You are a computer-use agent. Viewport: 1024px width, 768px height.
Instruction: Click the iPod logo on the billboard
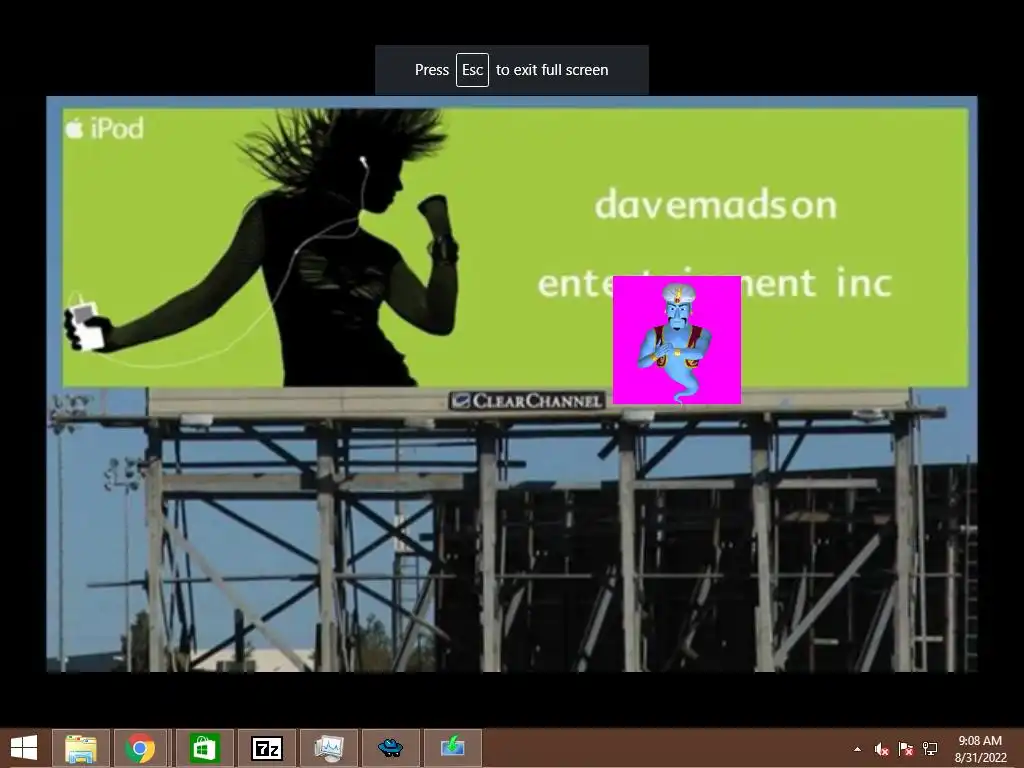(x=104, y=128)
